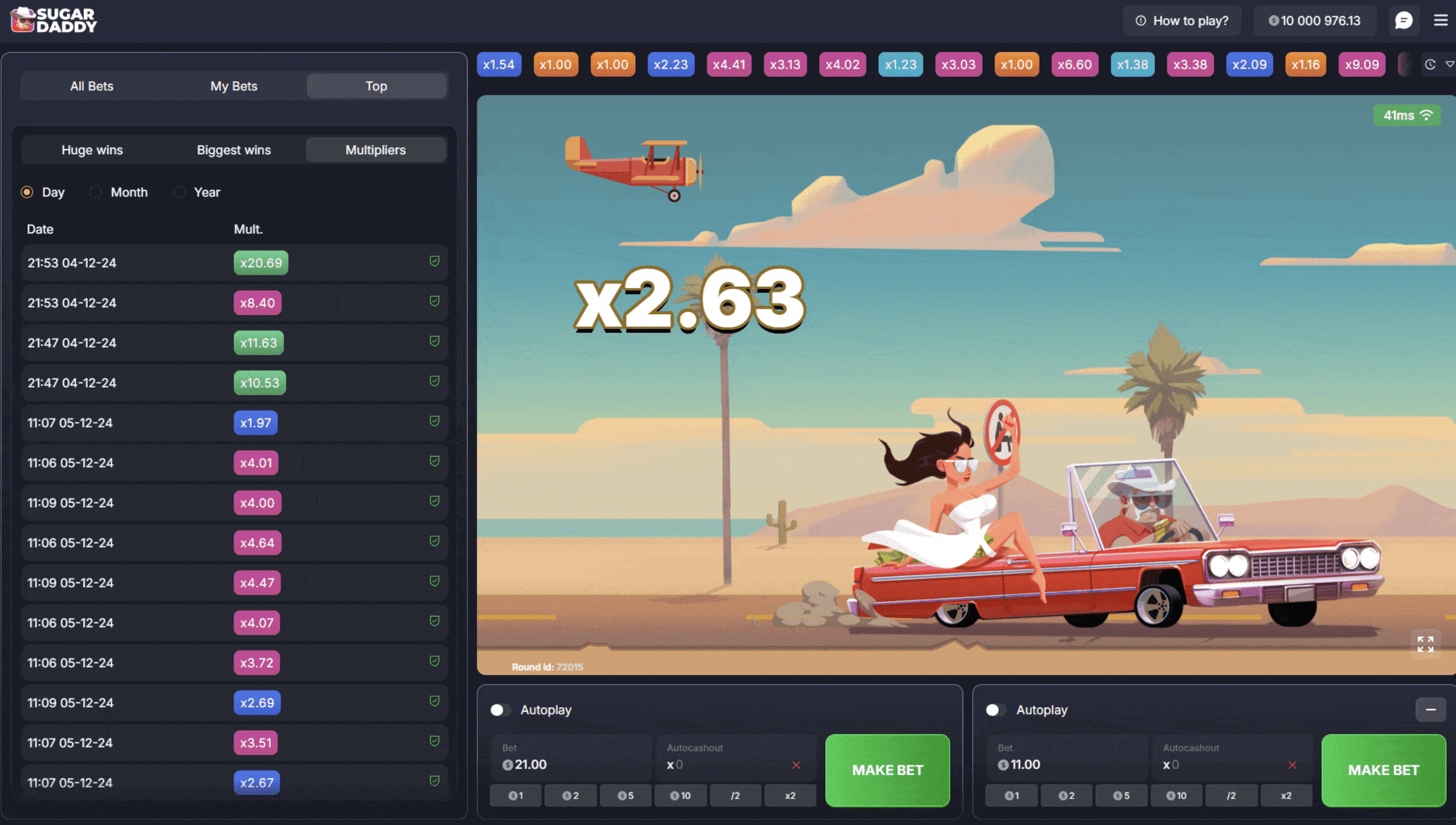Image resolution: width=1456 pixels, height=825 pixels.
Task: Open How to play? help
Action: [x=1182, y=21]
